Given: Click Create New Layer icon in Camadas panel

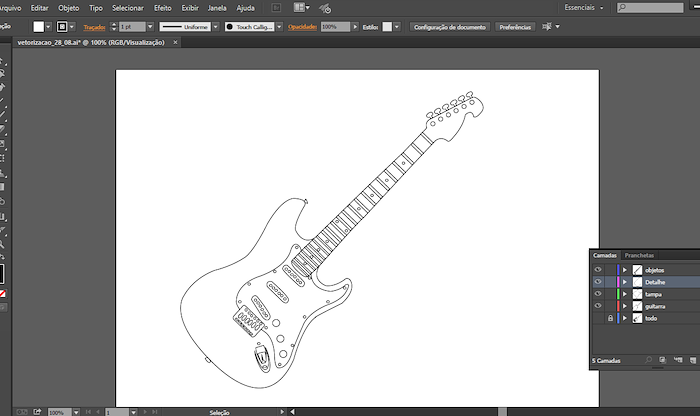Looking at the screenshot, I should 693,360.
